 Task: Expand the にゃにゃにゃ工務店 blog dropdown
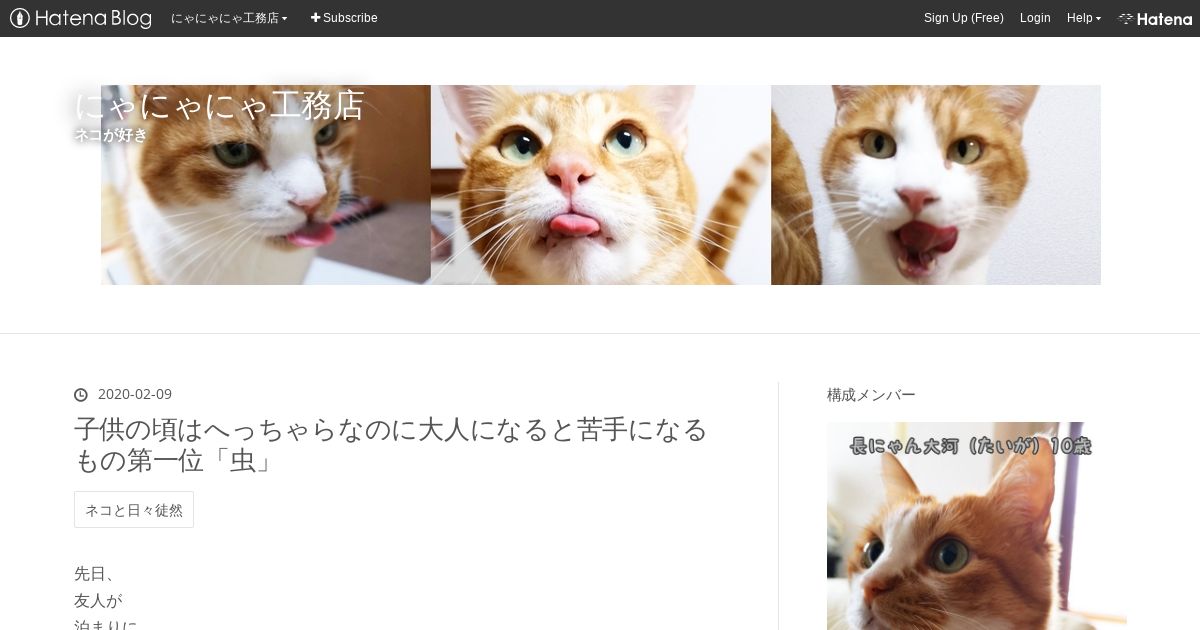tap(229, 18)
